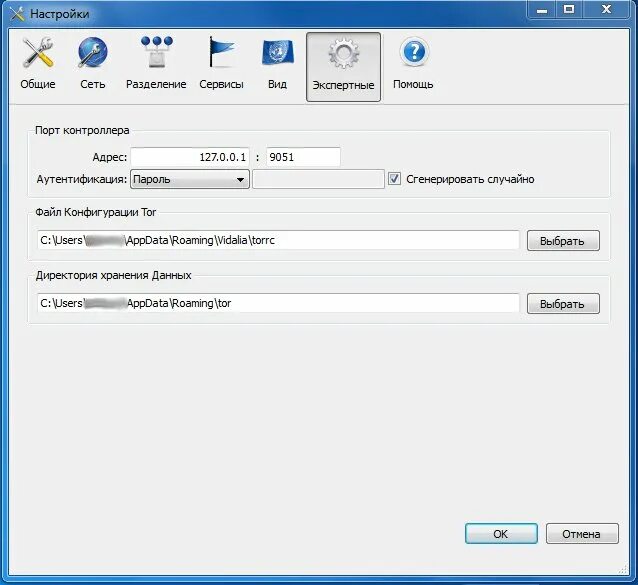Viewport: 638px width, 585px height.
Task: Click the port field showing 9051
Action: 303,157
